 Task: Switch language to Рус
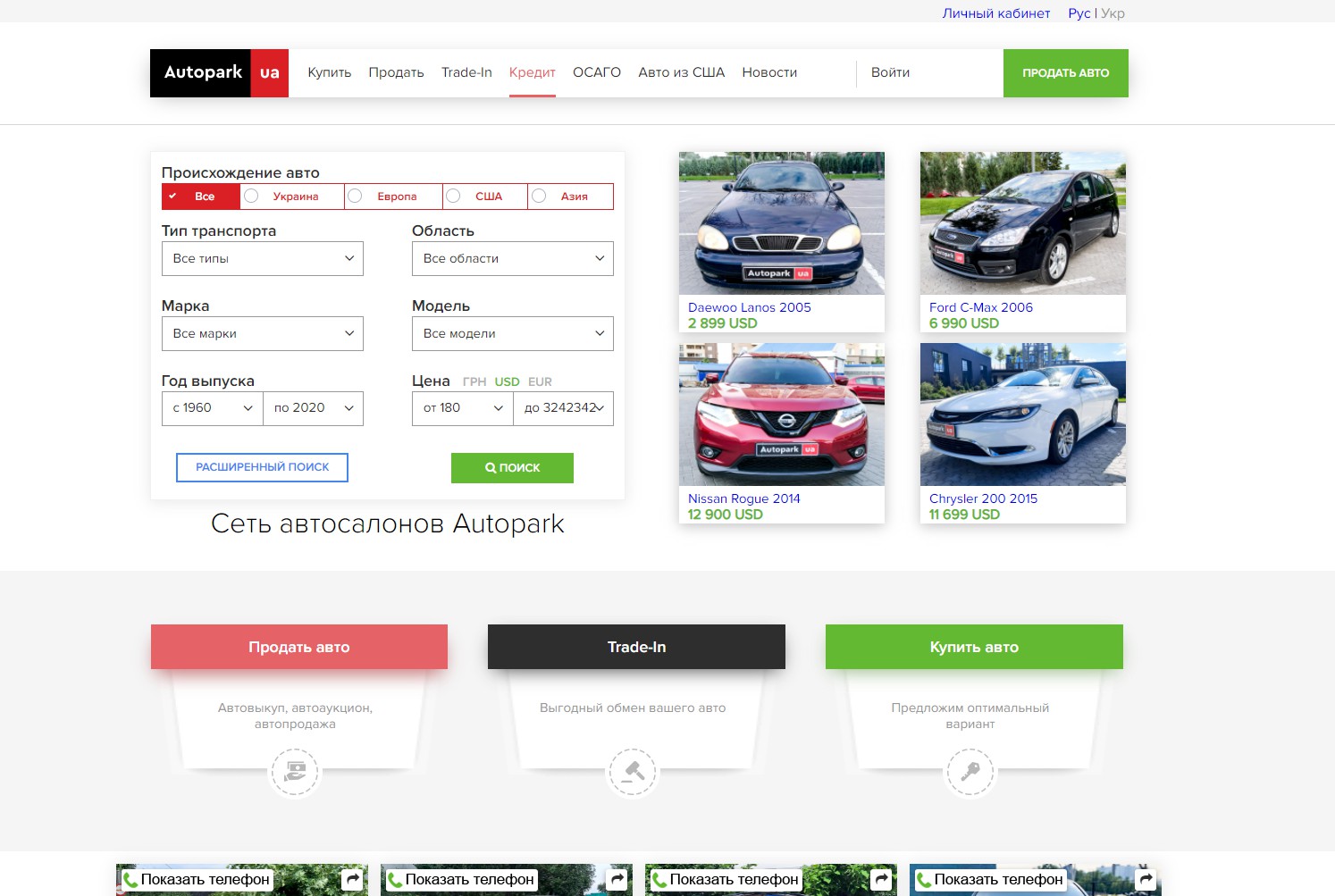pyautogui.click(x=1079, y=13)
